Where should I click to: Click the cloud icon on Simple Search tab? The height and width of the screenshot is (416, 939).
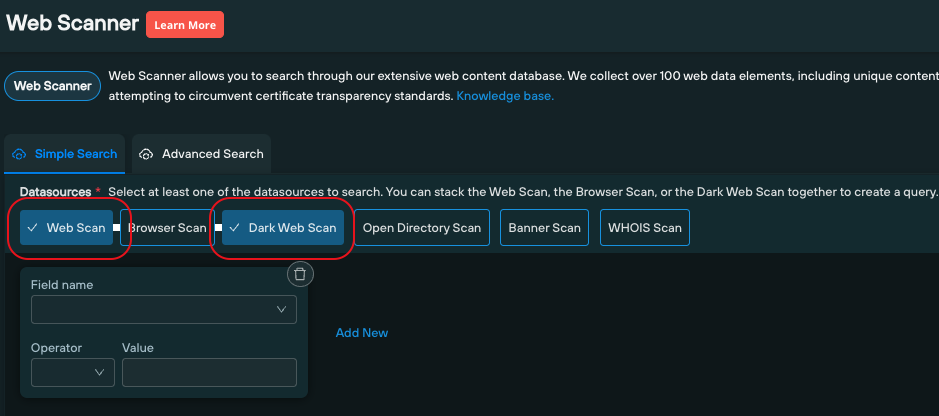19,154
